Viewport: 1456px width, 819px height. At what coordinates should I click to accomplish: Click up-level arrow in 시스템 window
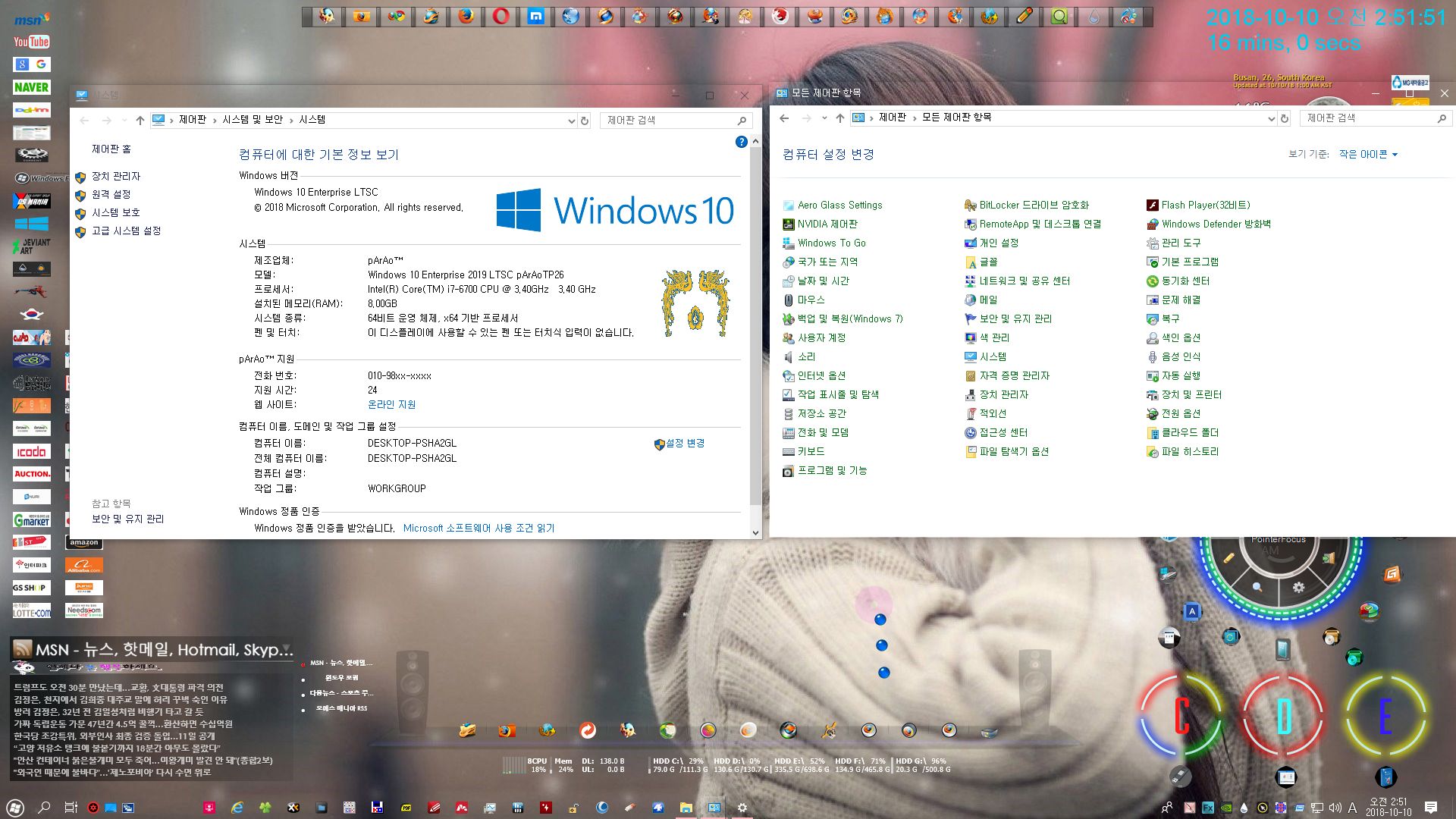pyautogui.click(x=140, y=120)
